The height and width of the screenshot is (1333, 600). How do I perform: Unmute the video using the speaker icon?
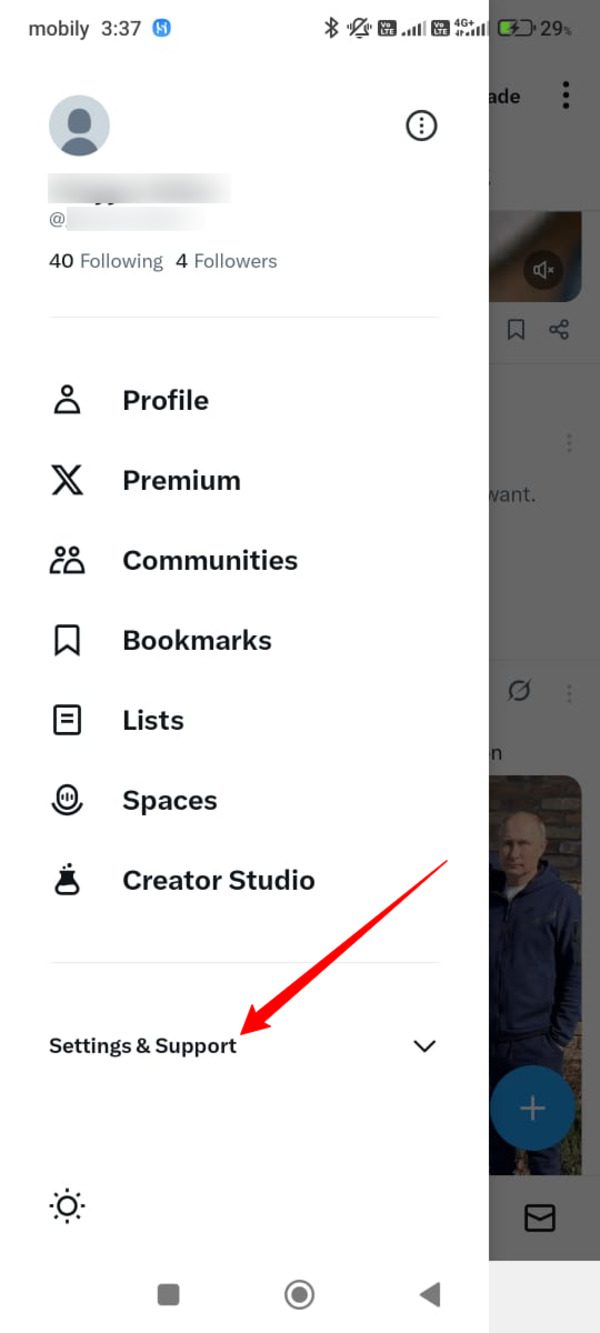543,269
